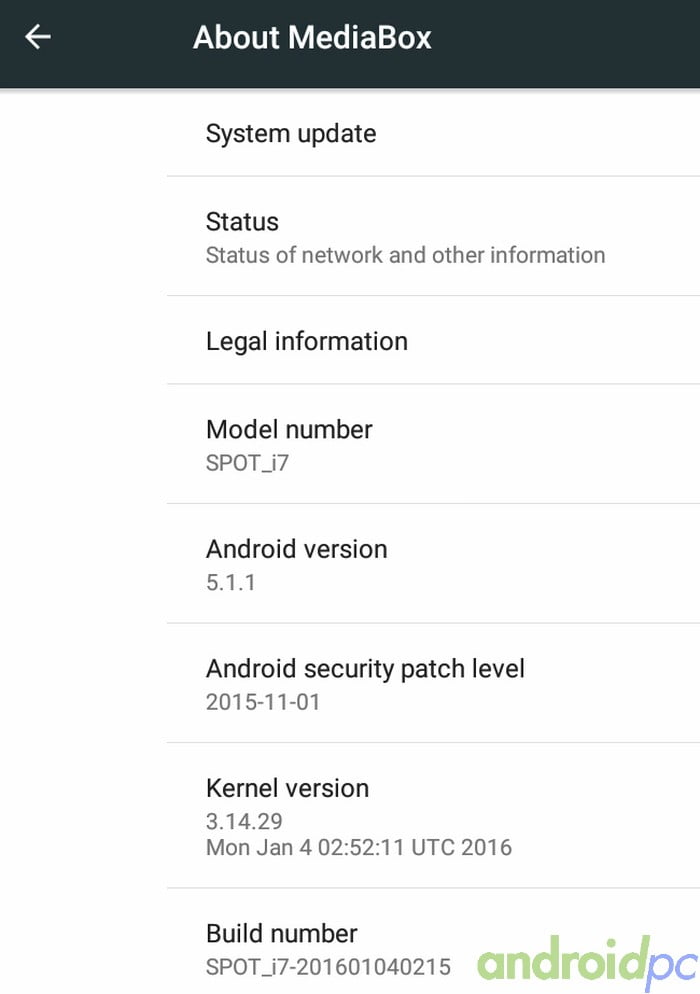Click the kernel build date 'Mon Jan 4' line
Screen dimensions: 700x994
[x=358, y=848]
